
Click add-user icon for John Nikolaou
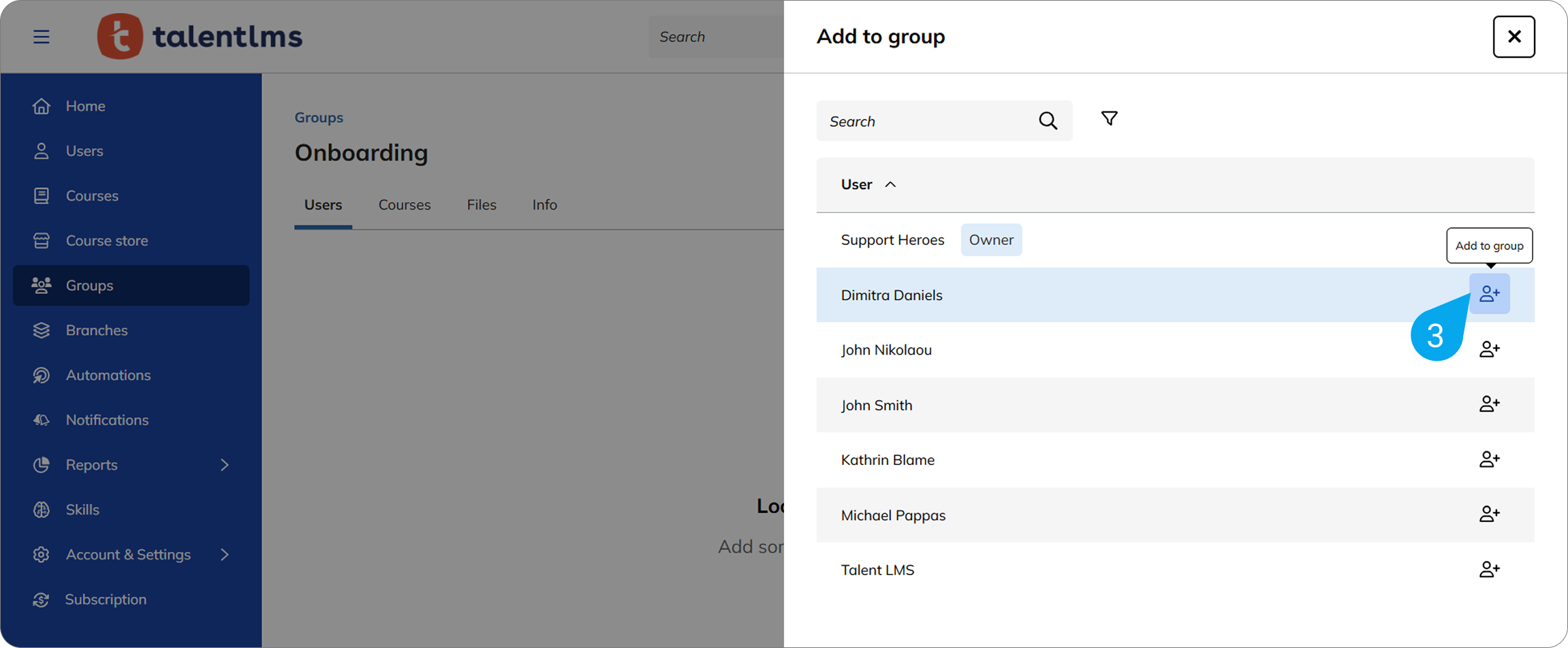1489,349
